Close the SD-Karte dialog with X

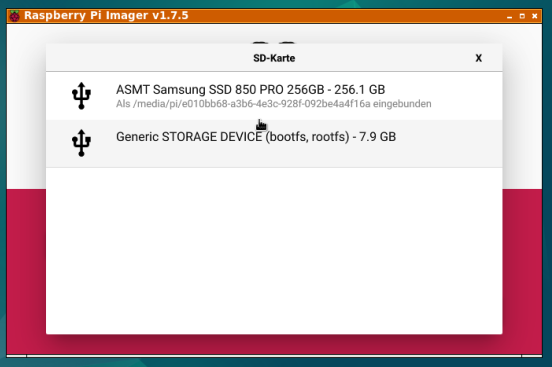pyautogui.click(x=478, y=58)
